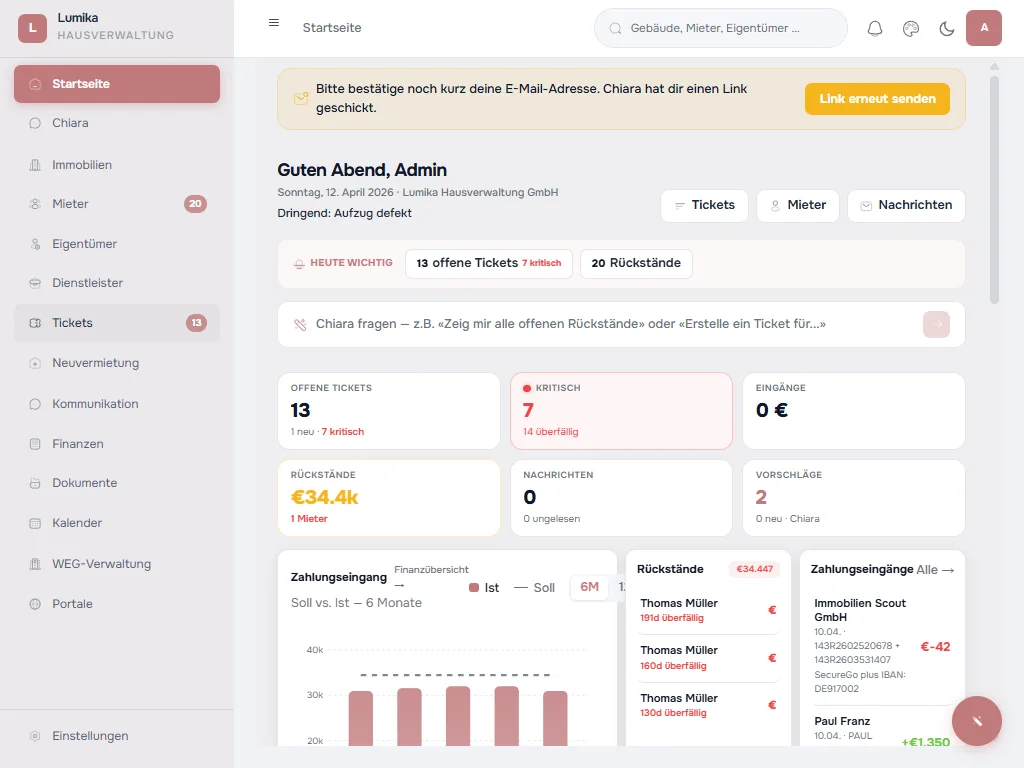Toggle dark mode with the moon icon
Screen dimensions: 1024x768
946,28
